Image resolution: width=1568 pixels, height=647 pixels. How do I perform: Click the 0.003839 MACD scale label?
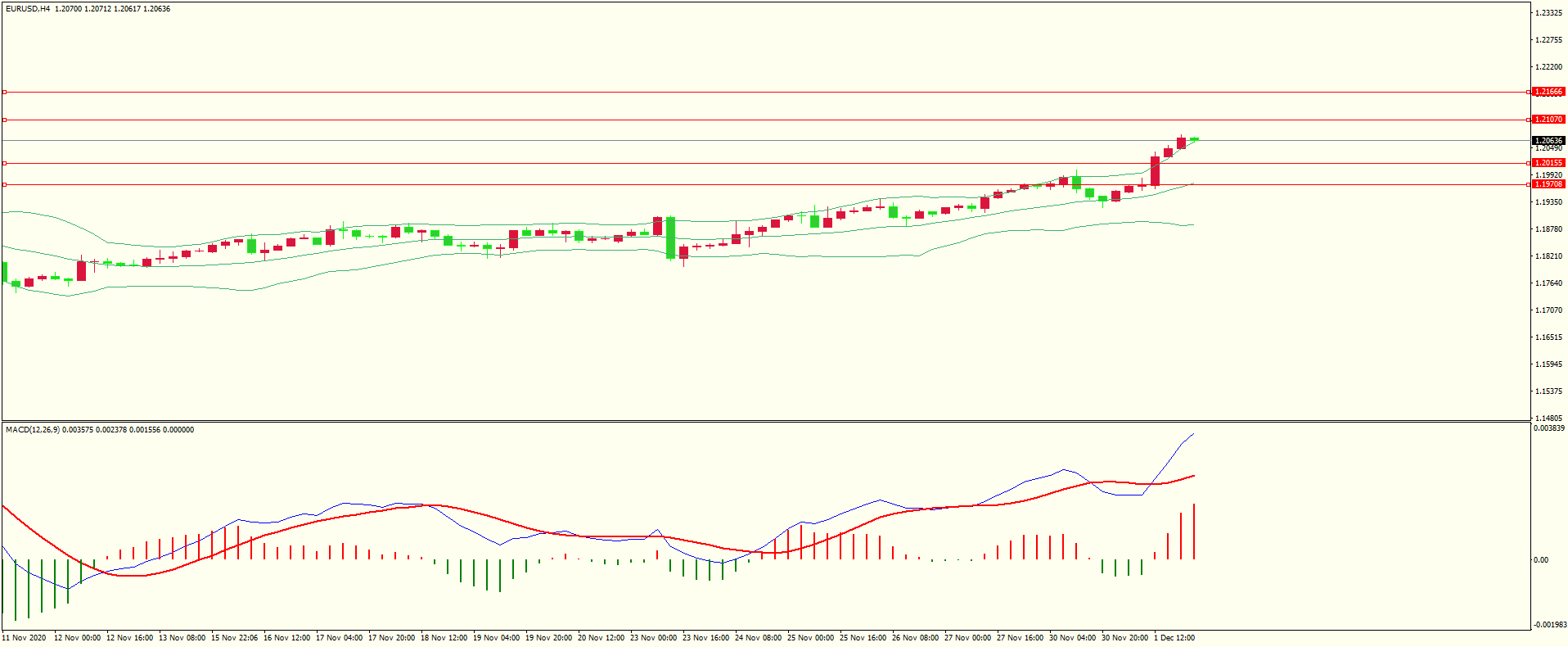1548,428
